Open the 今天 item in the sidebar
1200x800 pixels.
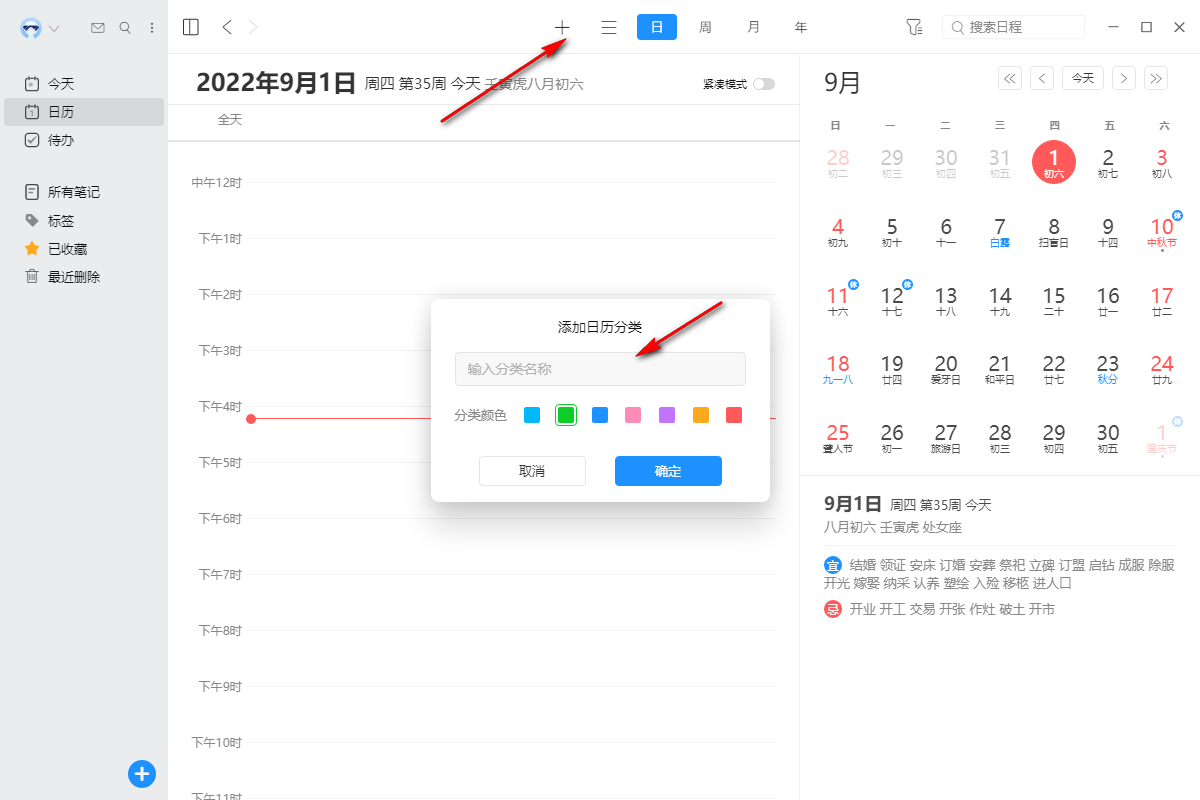pyautogui.click(x=84, y=84)
